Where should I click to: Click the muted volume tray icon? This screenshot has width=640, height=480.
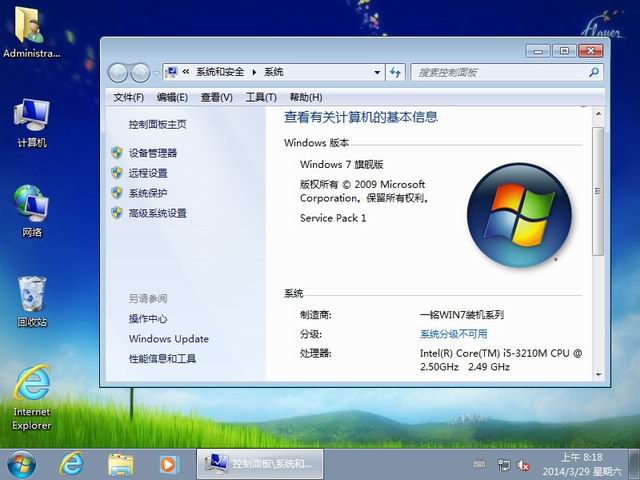click(523, 464)
